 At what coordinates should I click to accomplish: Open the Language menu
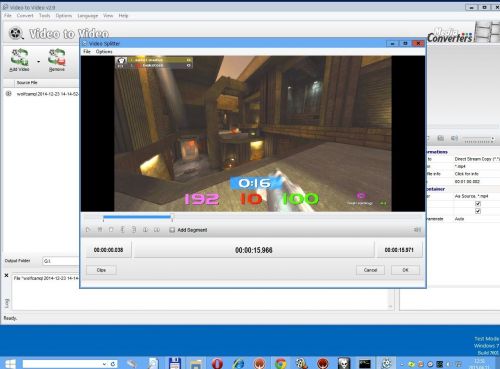(88, 16)
